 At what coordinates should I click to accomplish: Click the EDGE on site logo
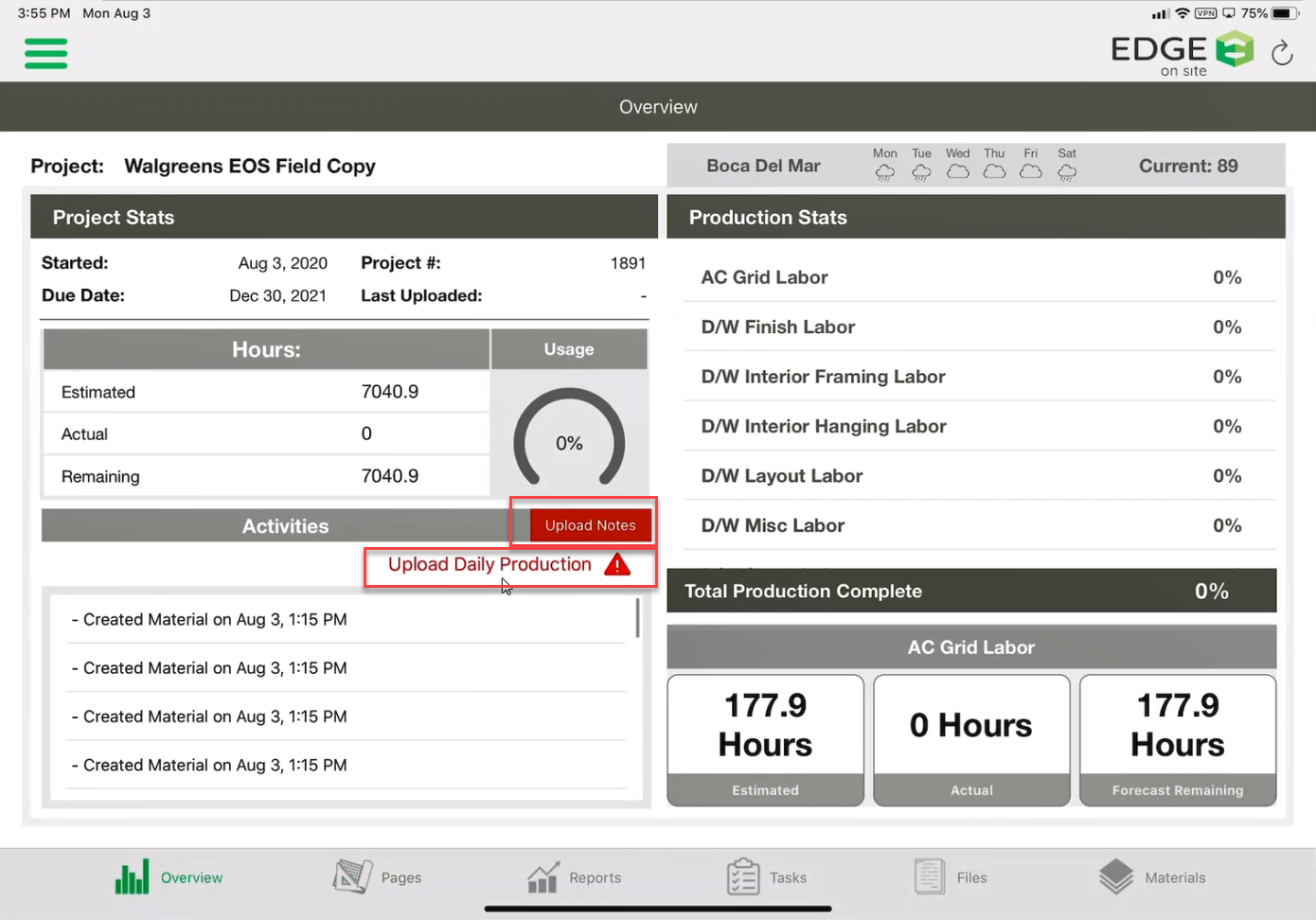click(x=1182, y=52)
